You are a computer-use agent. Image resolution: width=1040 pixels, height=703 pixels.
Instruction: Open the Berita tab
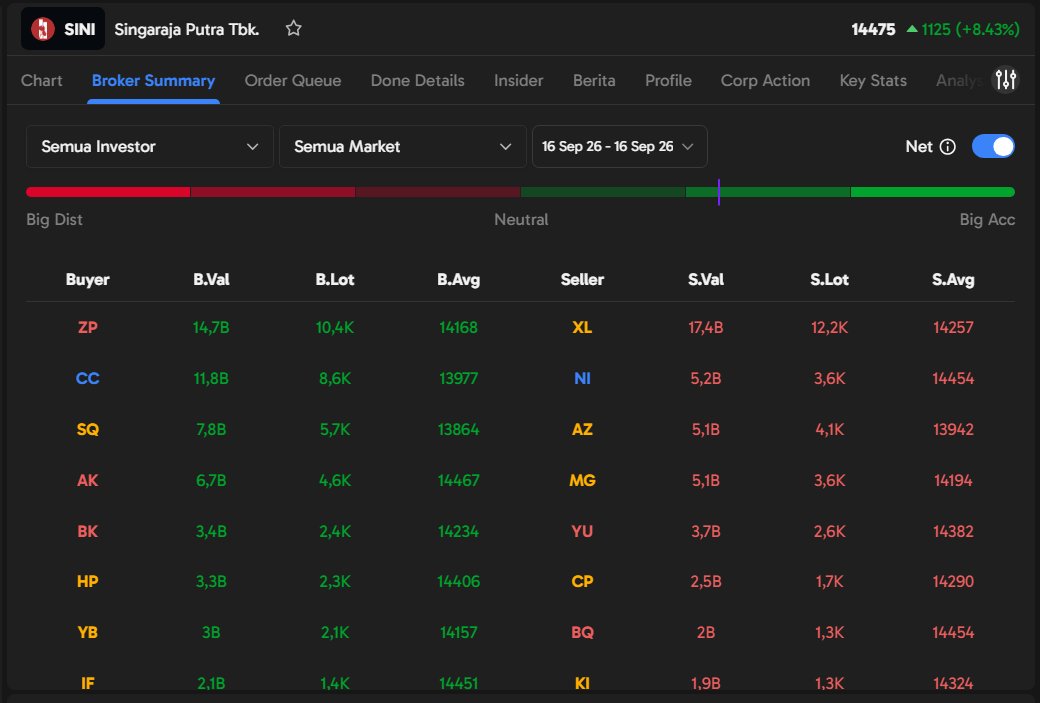click(594, 80)
